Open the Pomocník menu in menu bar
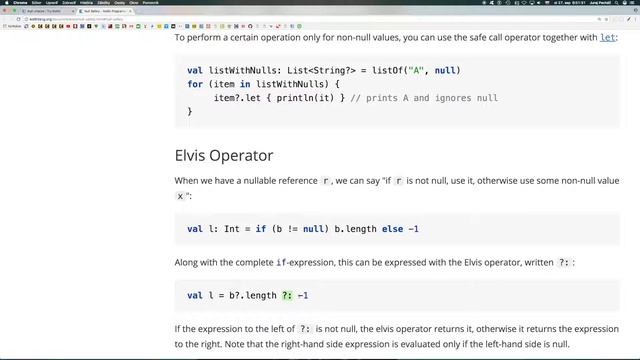 tap(150, 2)
